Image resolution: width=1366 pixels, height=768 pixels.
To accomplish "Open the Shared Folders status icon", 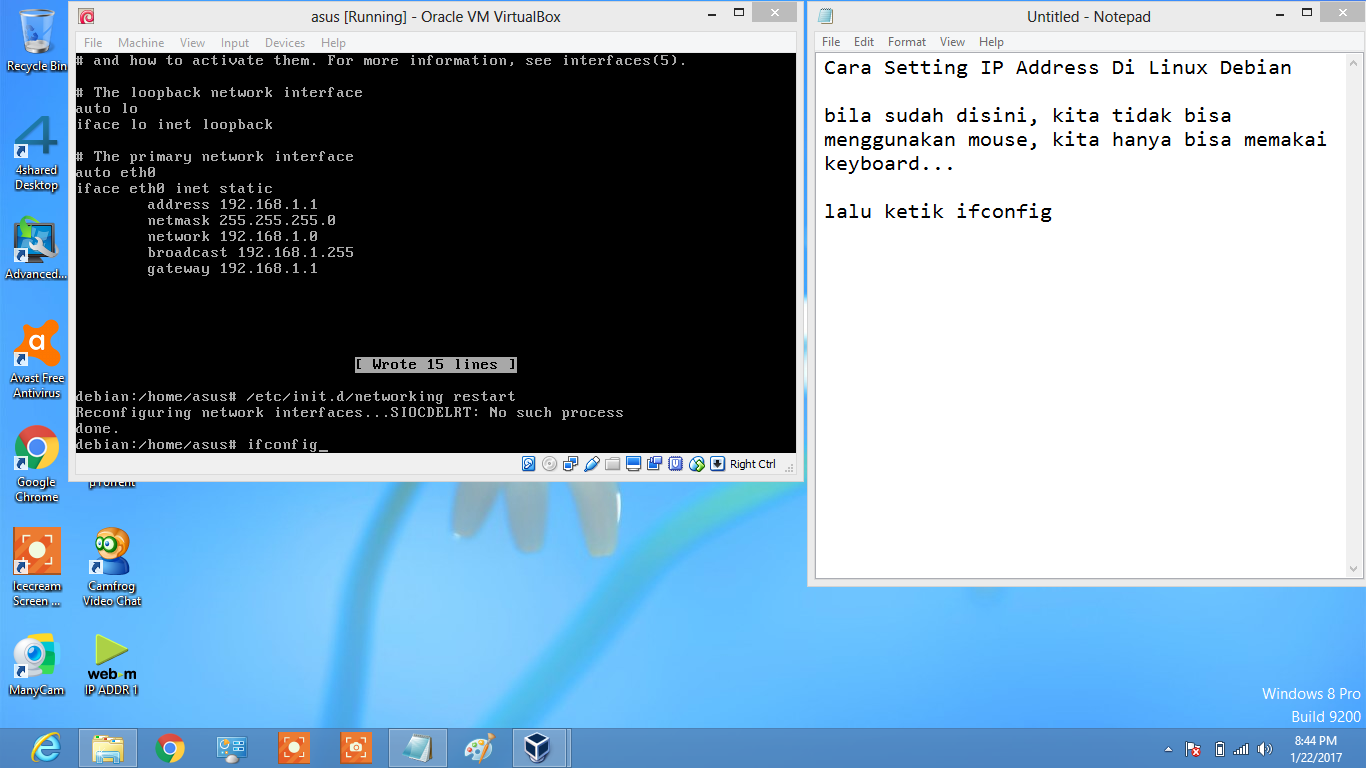I will coord(612,463).
